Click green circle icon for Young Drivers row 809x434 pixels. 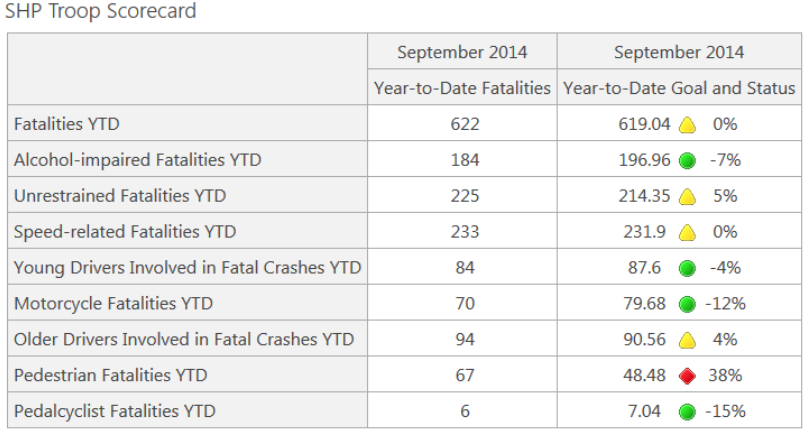[687, 268]
